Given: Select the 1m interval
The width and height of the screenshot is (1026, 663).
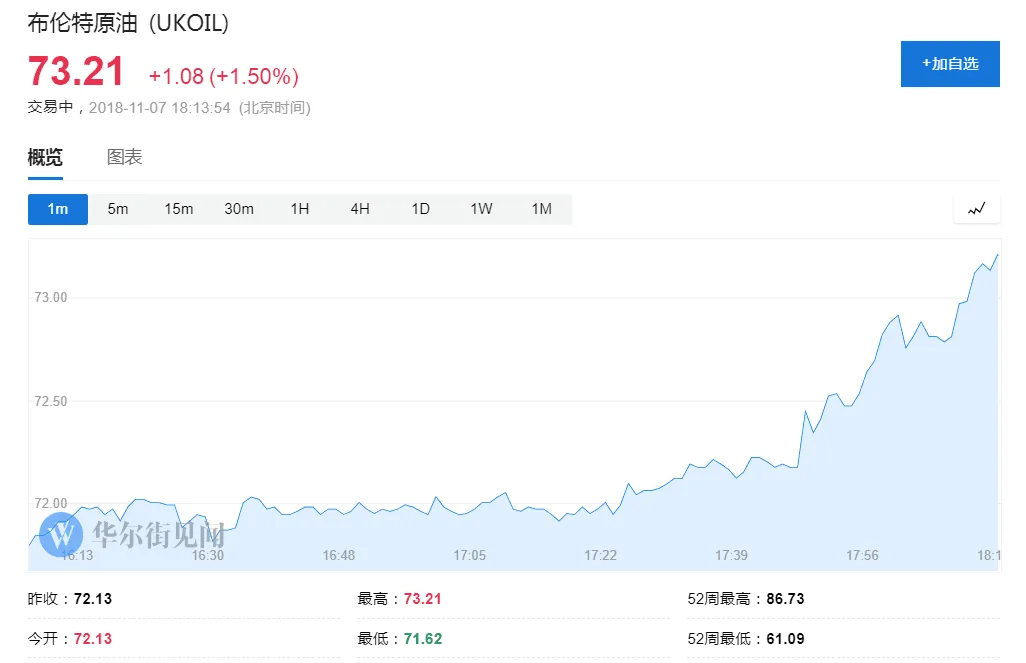Looking at the screenshot, I should (x=58, y=209).
